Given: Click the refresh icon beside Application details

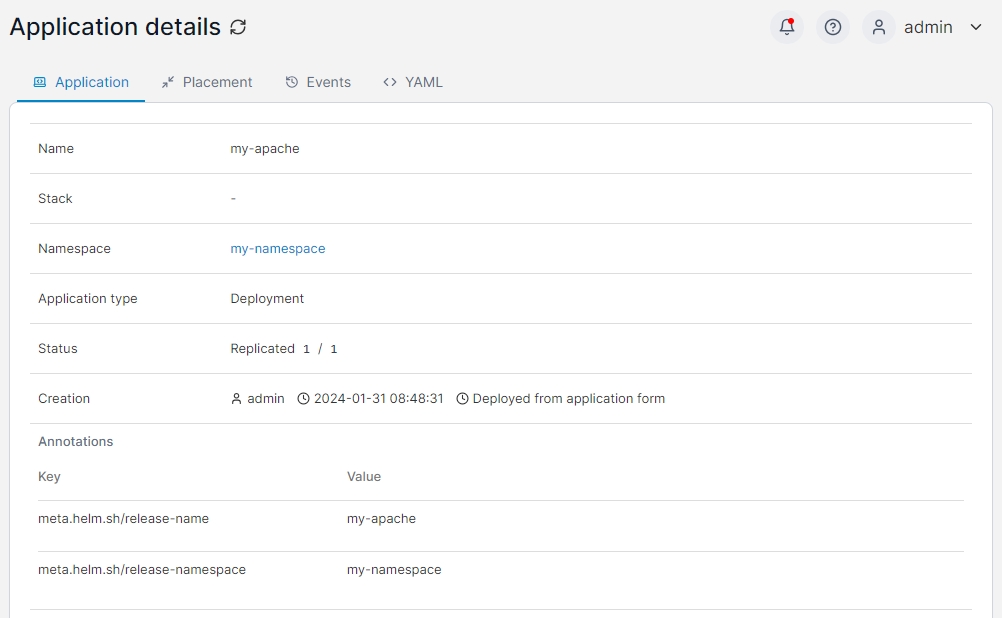Looking at the screenshot, I should click(x=238, y=28).
